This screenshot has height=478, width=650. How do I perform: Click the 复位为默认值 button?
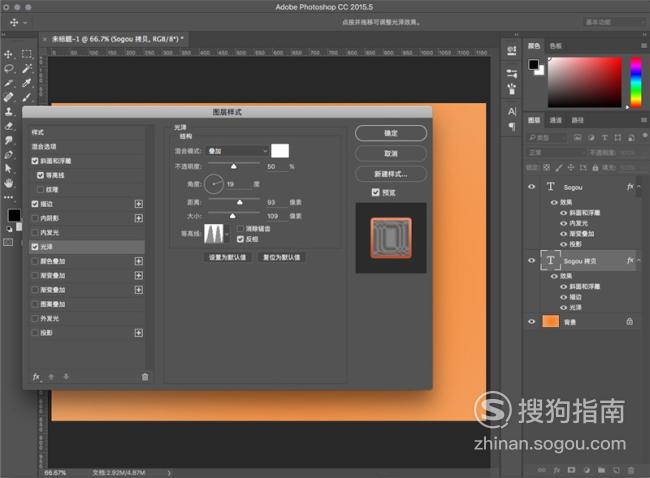[x=282, y=257]
